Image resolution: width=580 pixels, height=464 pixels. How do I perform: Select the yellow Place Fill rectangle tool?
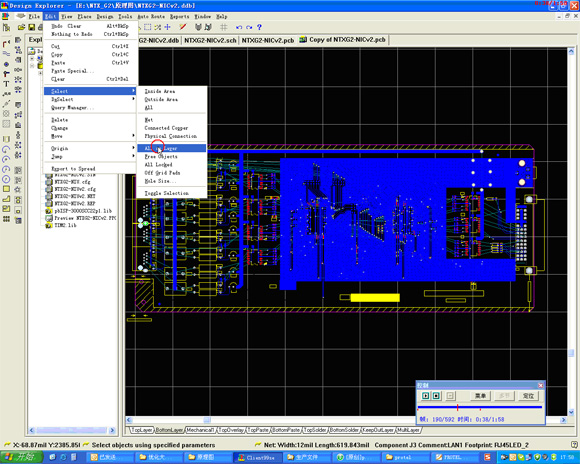6,189
